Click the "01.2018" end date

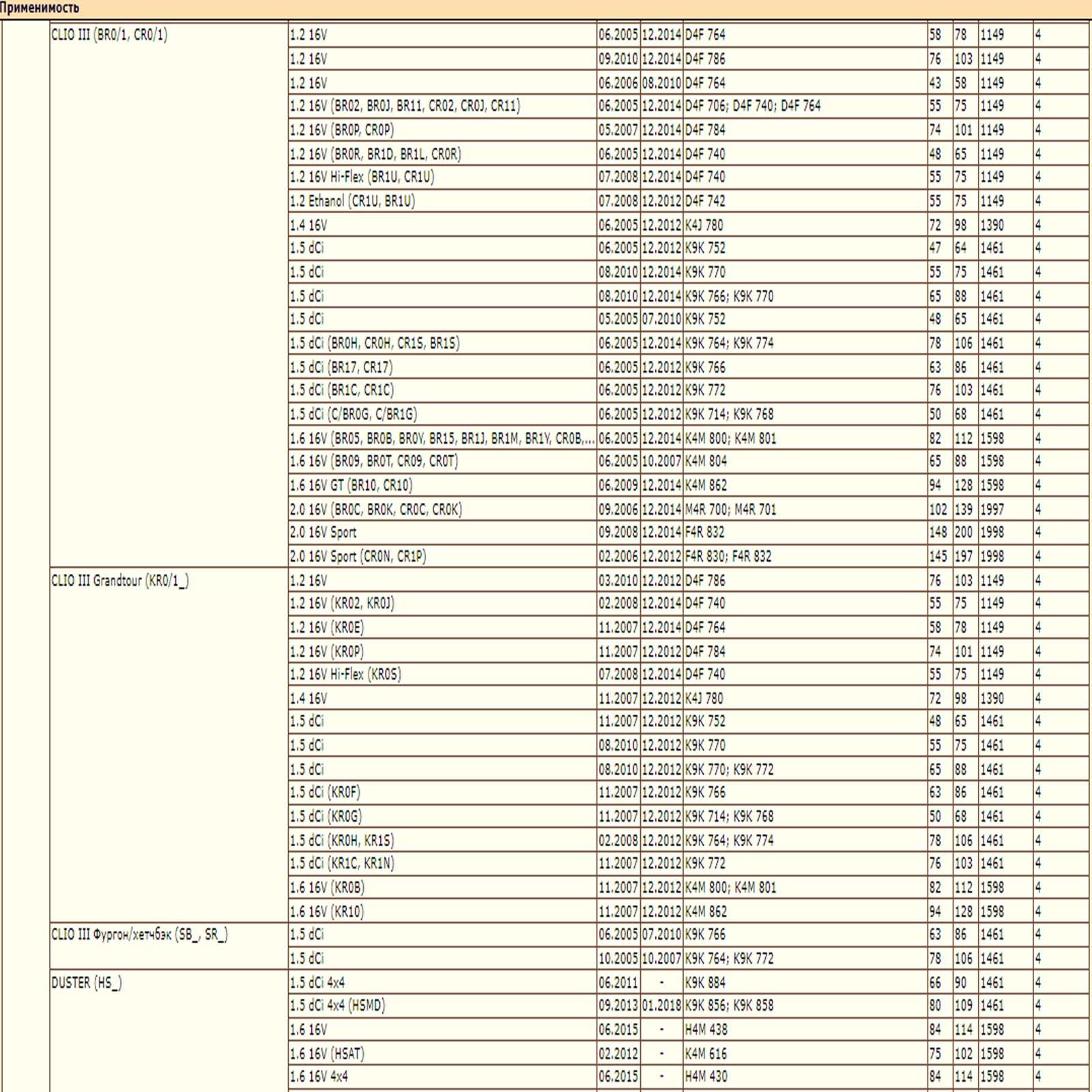click(x=661, y=1005)
